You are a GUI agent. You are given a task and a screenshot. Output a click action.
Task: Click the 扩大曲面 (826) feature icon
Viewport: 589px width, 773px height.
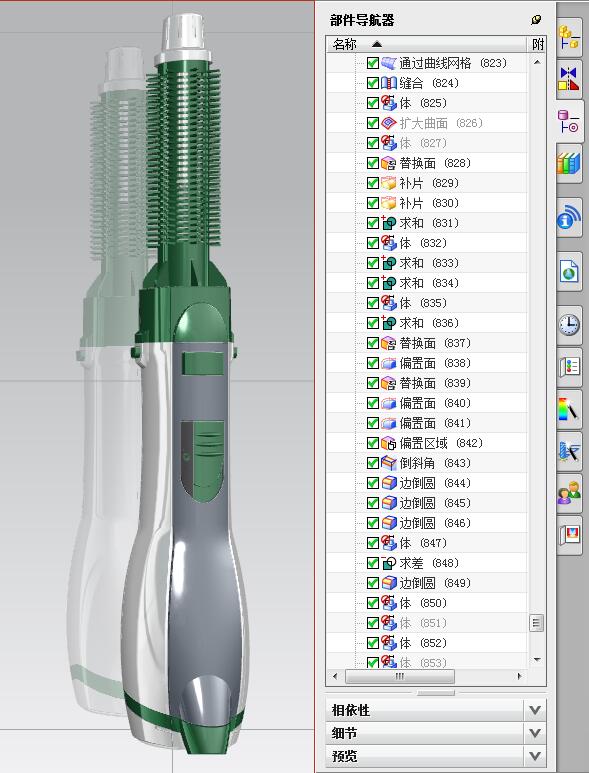click(389, 123)
